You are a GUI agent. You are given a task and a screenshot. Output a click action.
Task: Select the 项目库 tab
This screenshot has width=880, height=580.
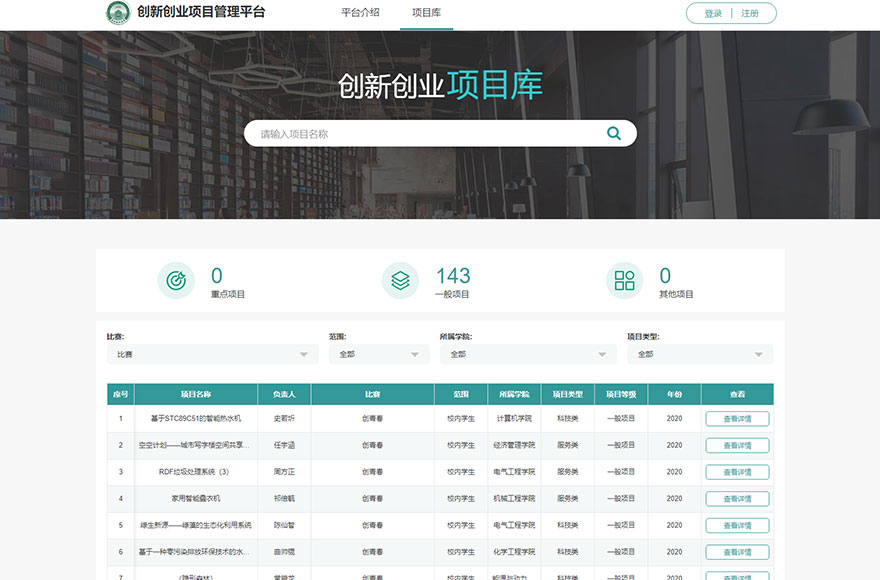click(426, 13)
